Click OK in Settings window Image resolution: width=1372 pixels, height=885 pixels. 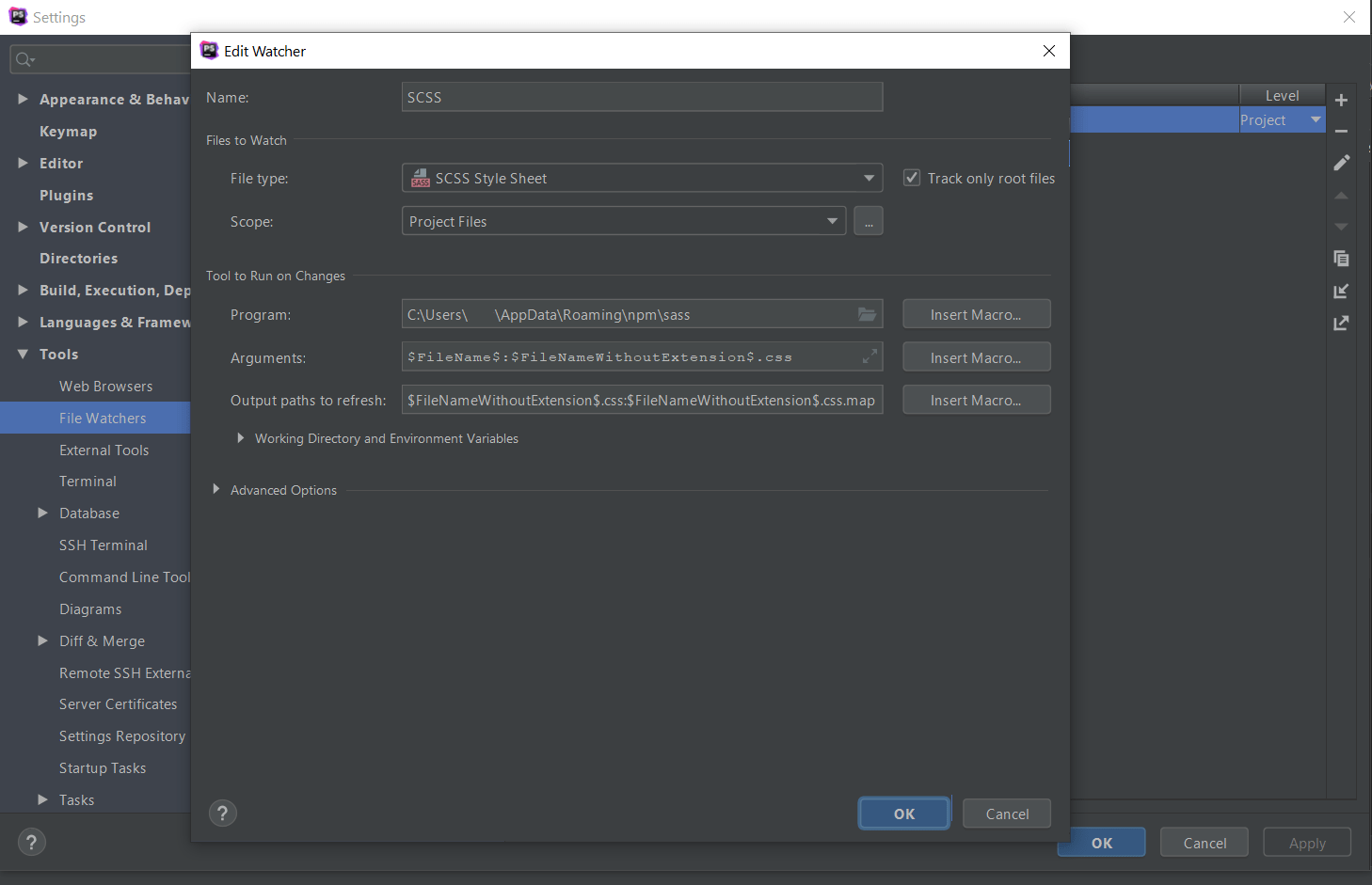[1102, 843]
